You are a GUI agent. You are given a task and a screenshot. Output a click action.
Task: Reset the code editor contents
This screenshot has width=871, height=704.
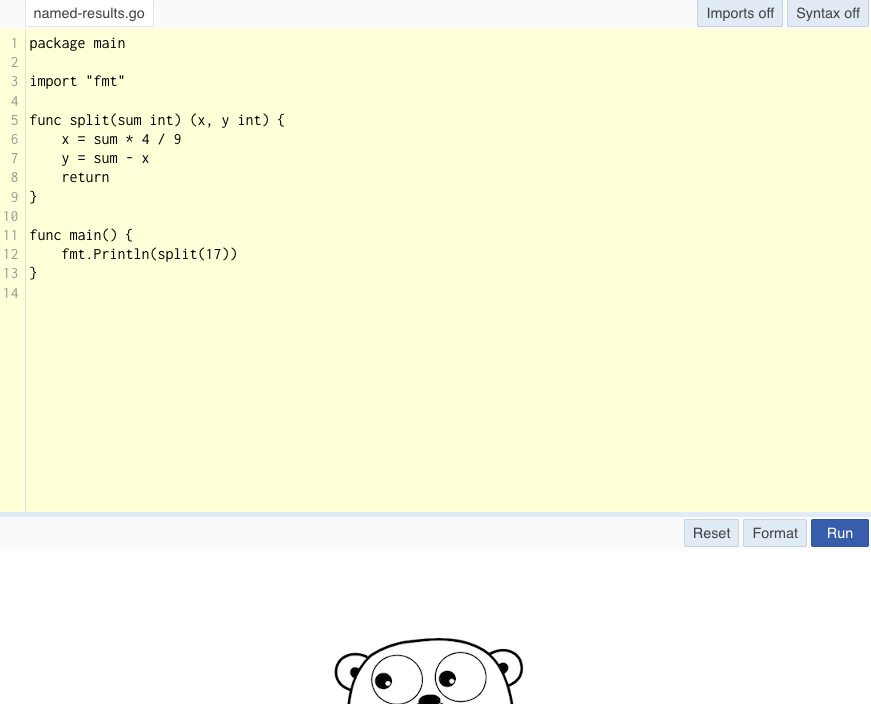pyautogui.click(x=711, y=533)
